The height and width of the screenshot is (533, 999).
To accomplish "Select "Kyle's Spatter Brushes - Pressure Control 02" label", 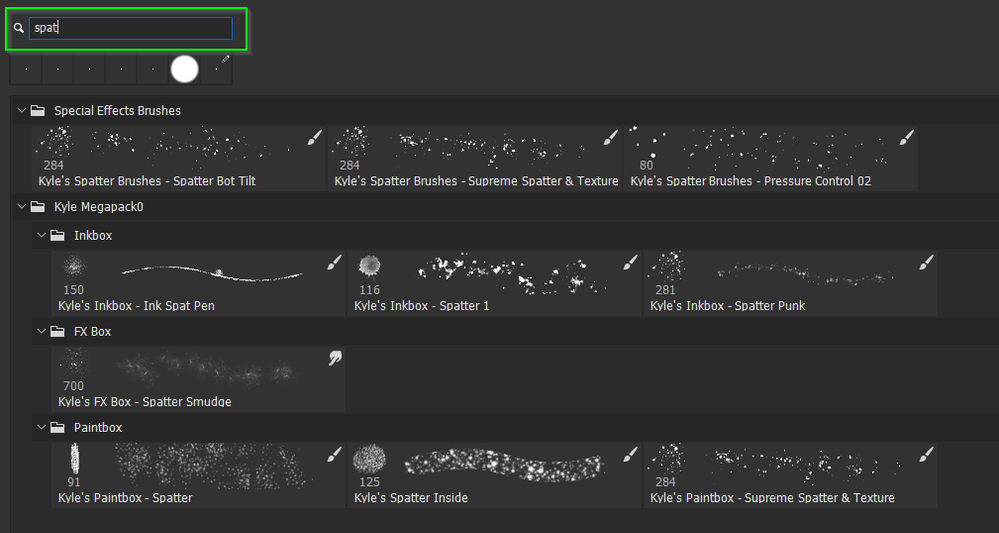I will 751,181.
